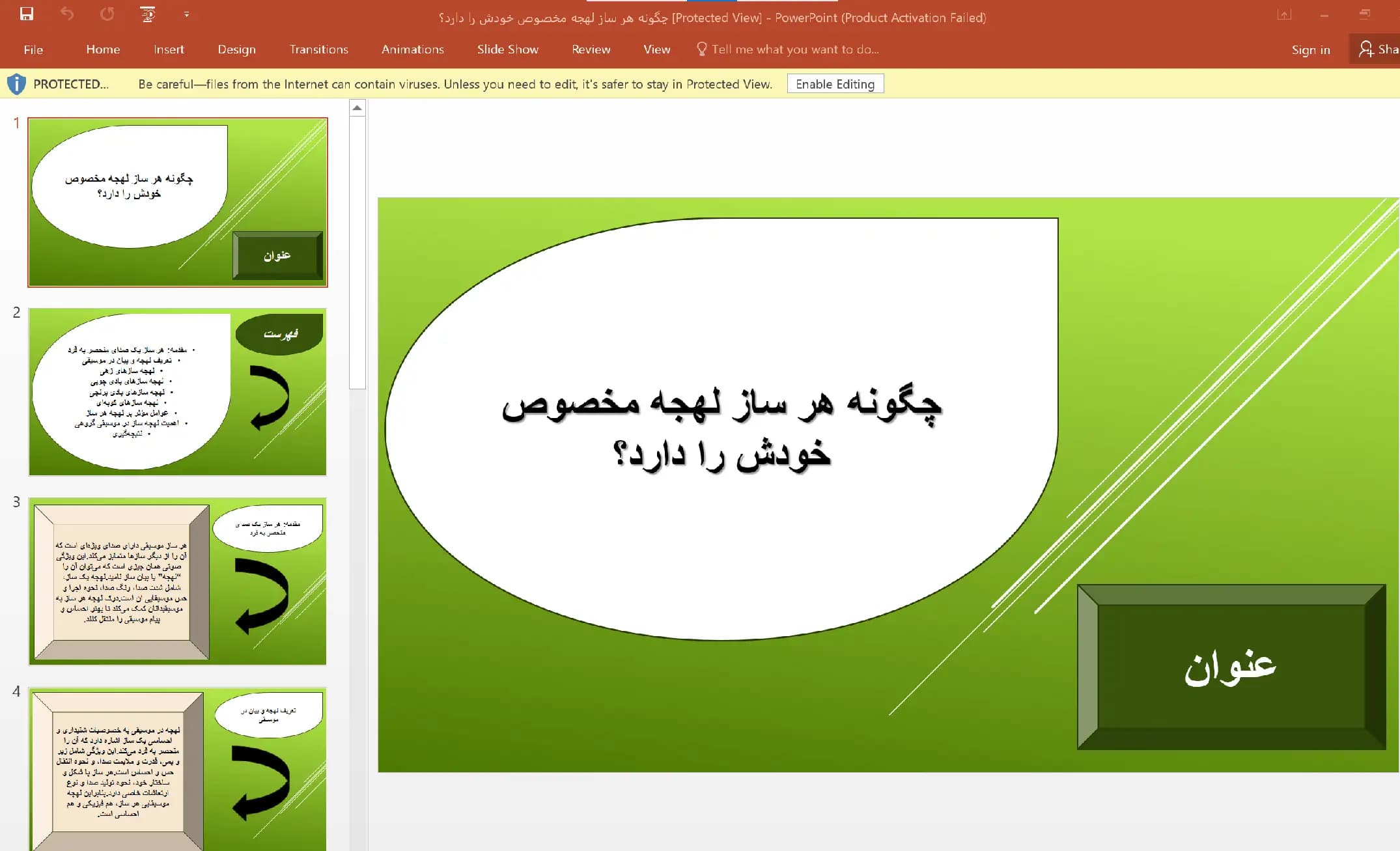Click the Redo icon in title bar

(107, 14)
